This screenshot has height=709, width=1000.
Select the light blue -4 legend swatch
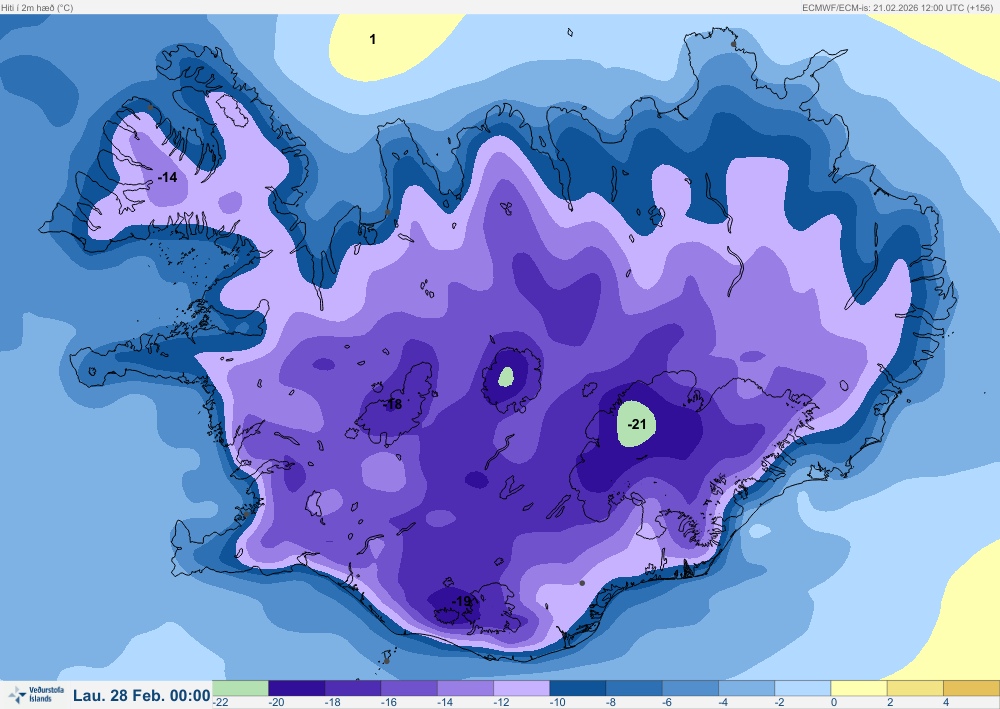point(746,688)
